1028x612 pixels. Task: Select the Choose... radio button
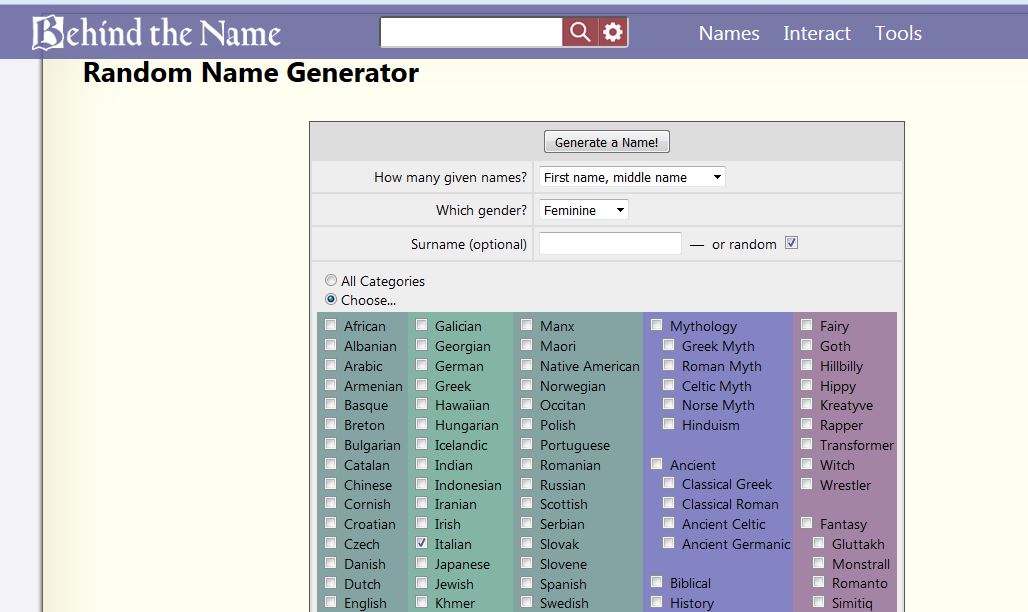click(x=331, y=299)
